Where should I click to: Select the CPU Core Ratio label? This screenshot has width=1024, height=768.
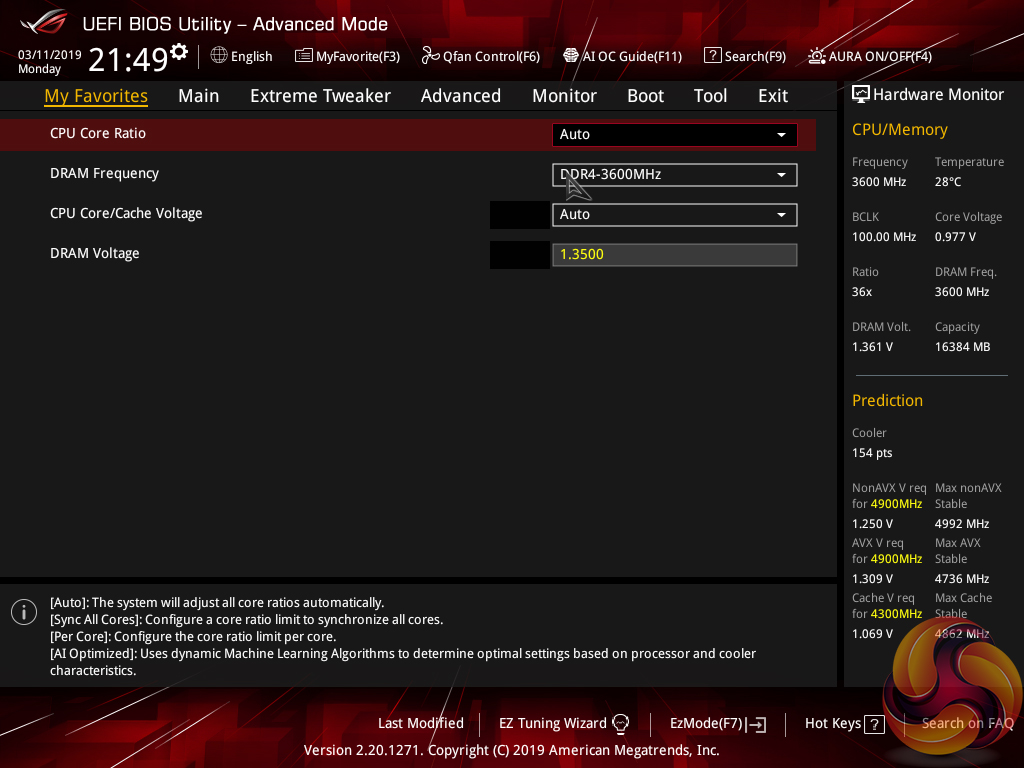coord(98,133)
